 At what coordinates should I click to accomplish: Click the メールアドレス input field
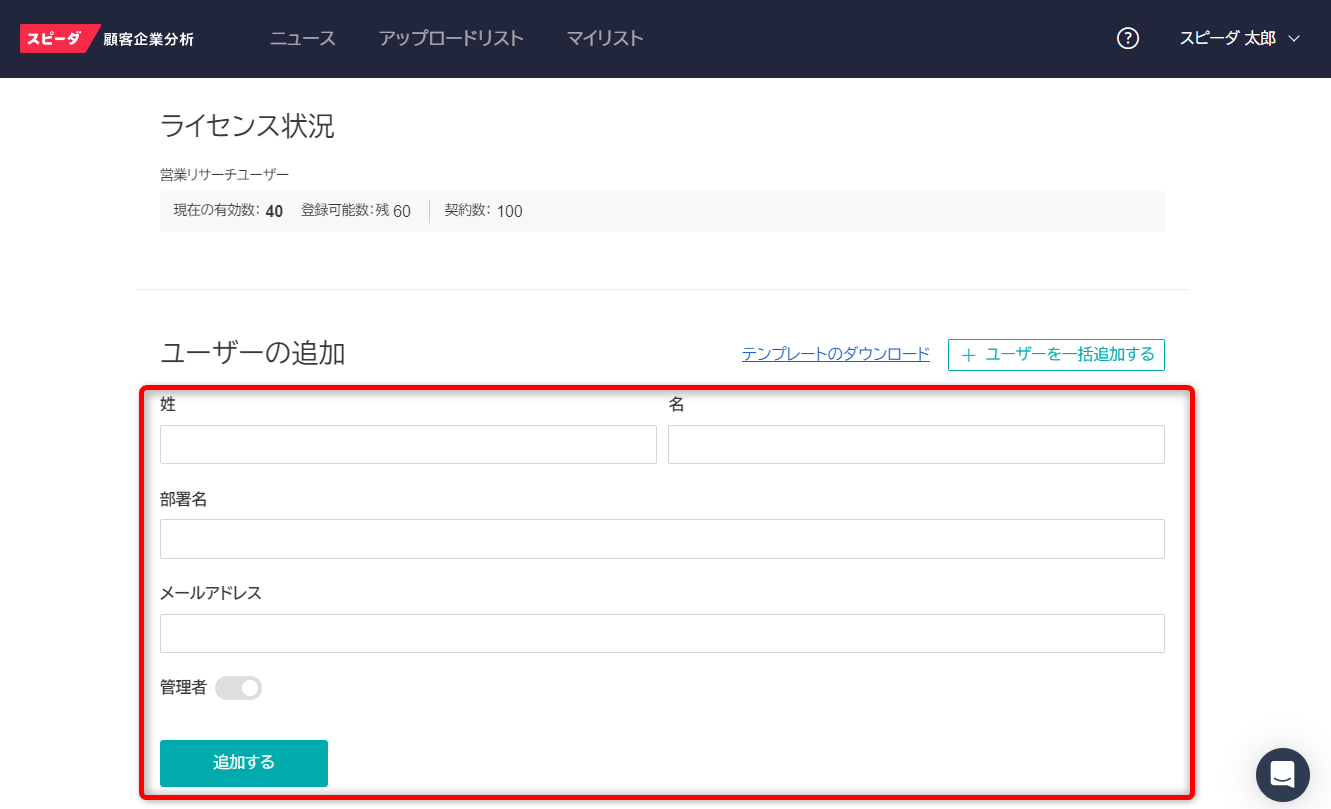pos(662,633)
